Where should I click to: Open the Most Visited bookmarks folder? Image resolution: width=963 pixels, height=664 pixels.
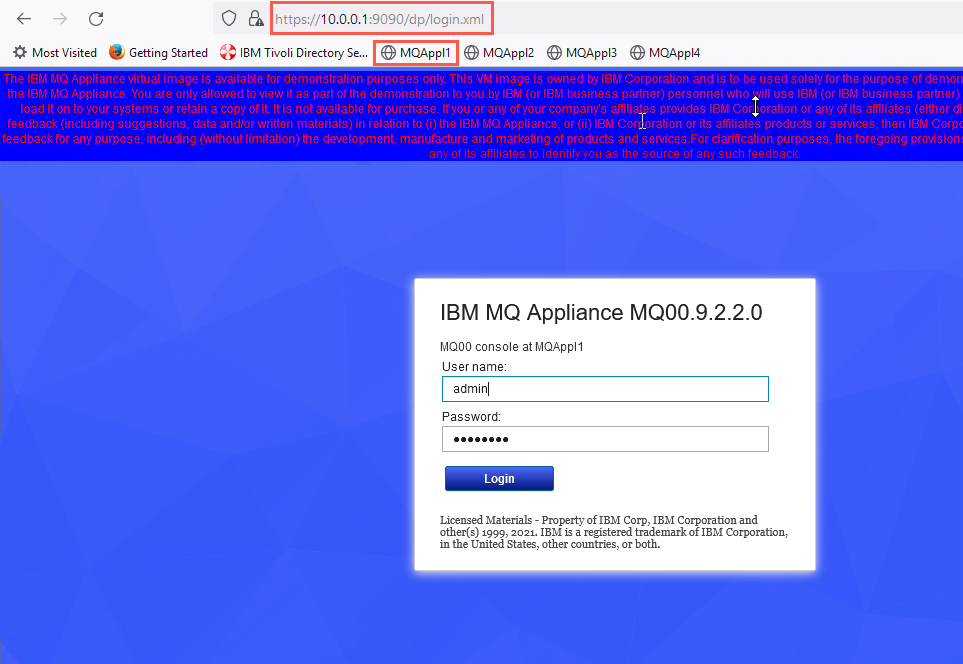coord(55,53)
